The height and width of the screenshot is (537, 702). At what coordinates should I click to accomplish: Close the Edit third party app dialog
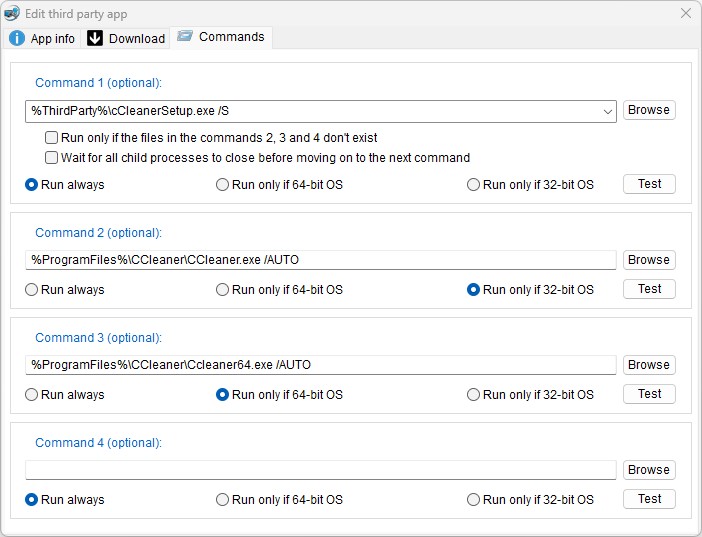click(x=685, y=13)
